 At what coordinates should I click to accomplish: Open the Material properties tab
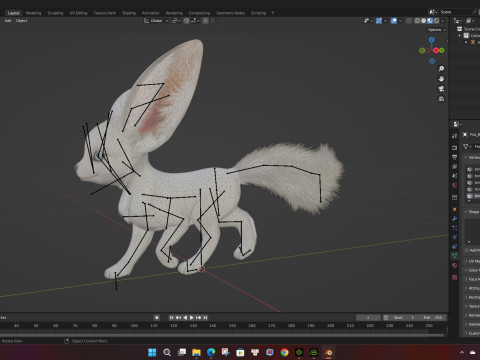coord(455,265)
